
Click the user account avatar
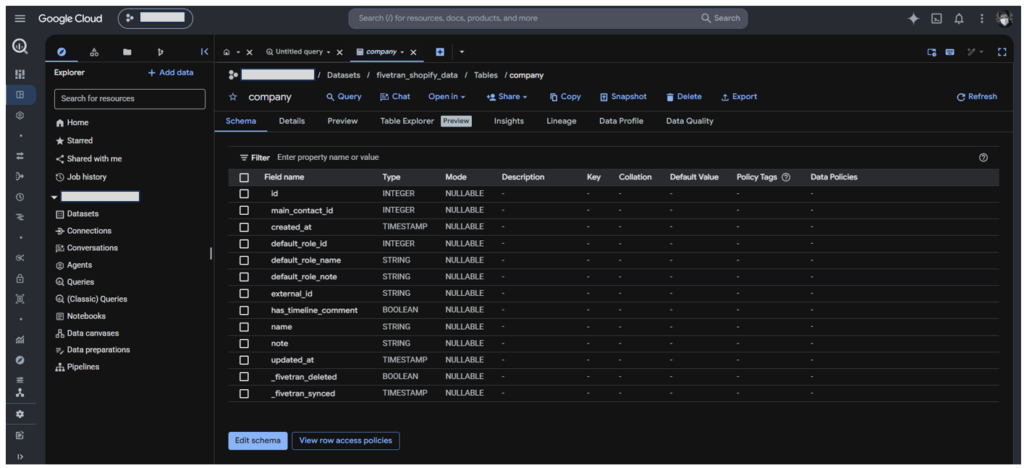[1004, 18]
